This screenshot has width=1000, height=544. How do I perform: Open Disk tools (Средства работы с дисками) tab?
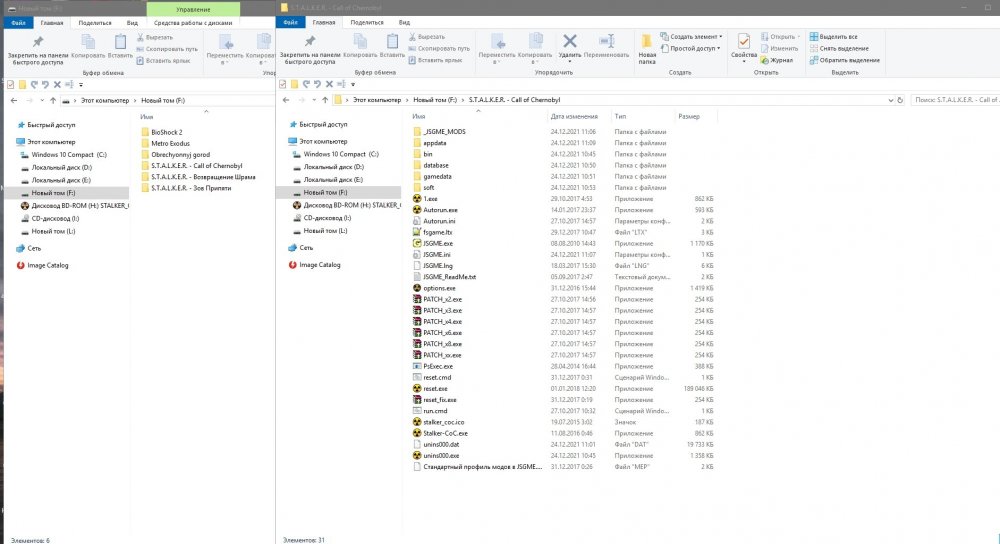point(193,23)
